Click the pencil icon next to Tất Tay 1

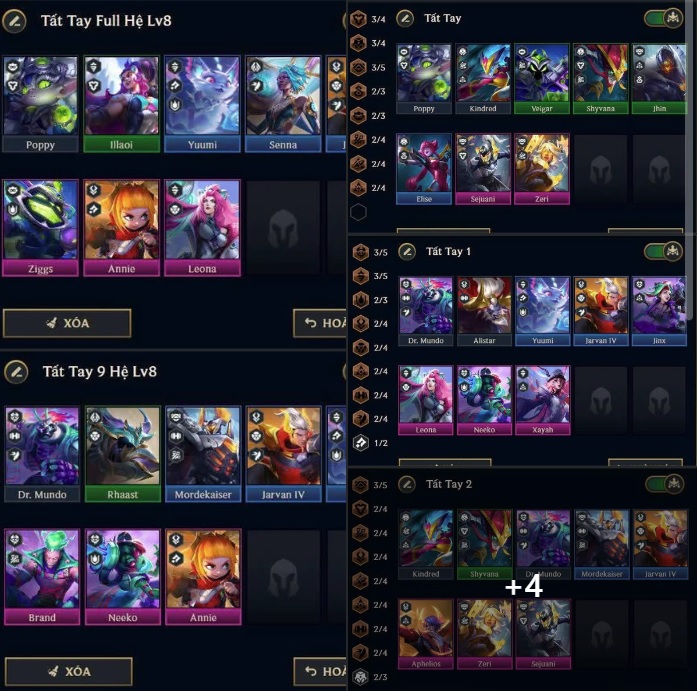[407, 252]
